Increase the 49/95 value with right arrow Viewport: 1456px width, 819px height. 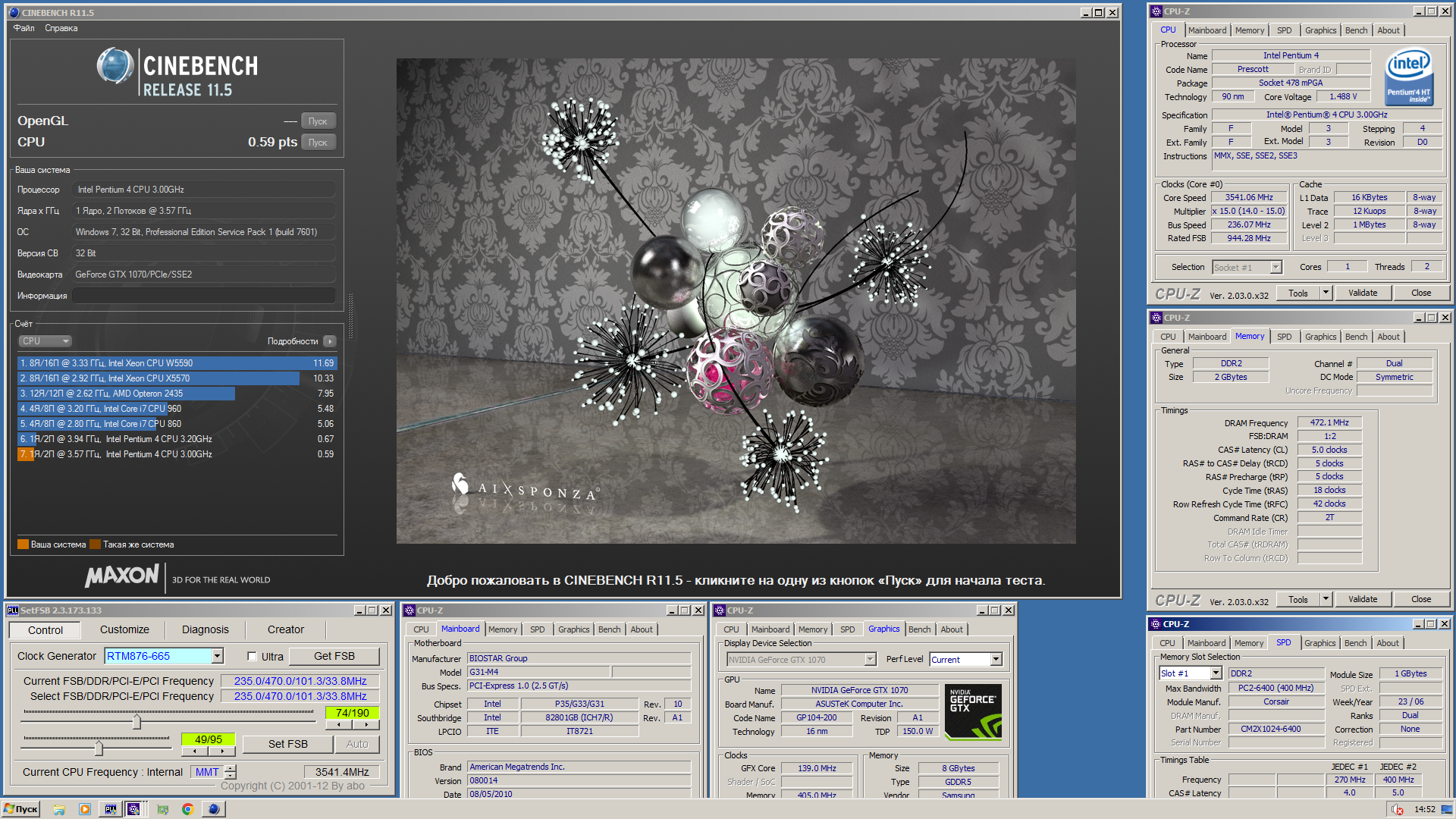click(221, 752)
